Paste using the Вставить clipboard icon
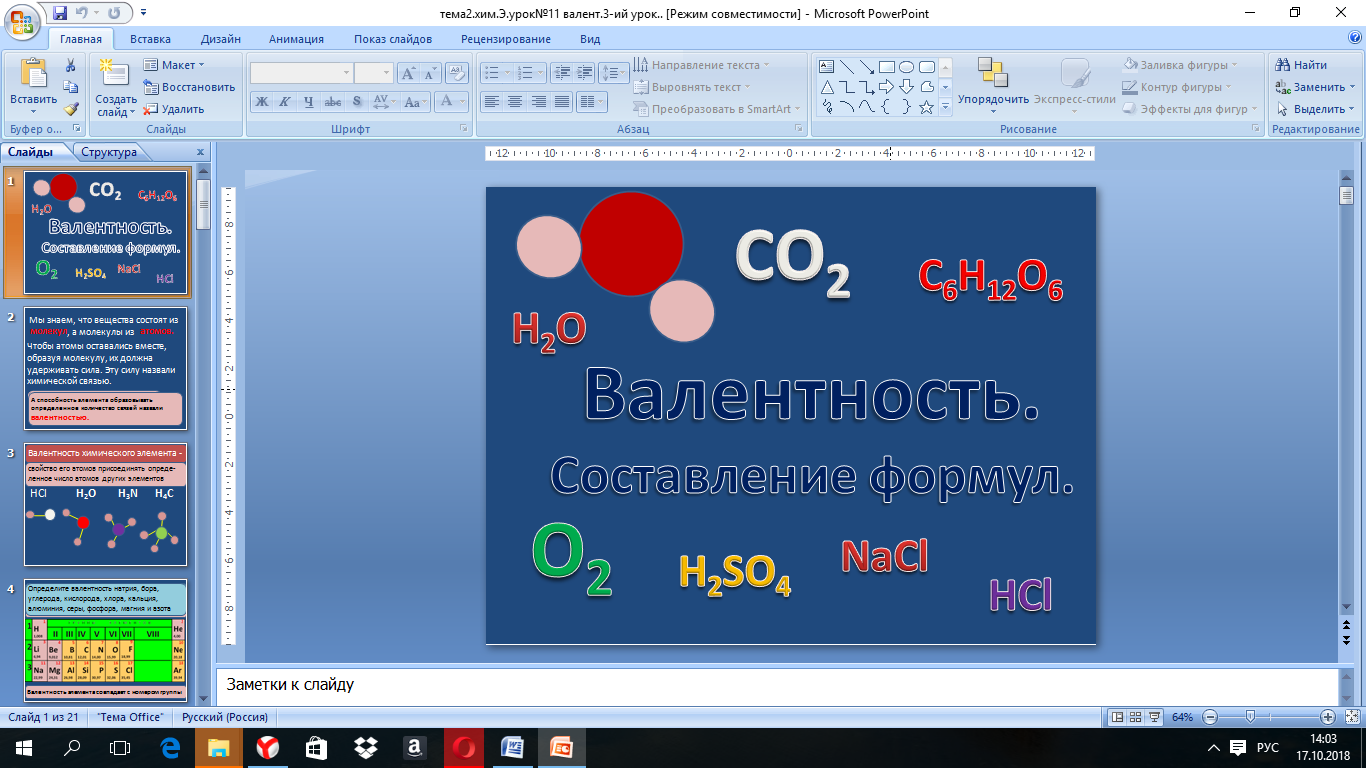Screen dimensions: 1366x768 [x=33, y=75]
